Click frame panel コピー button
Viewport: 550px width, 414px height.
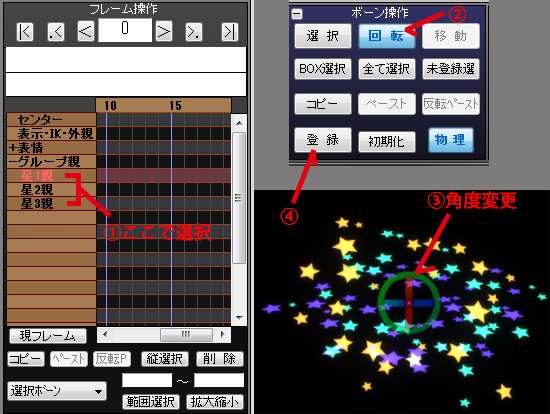point(26,359)
